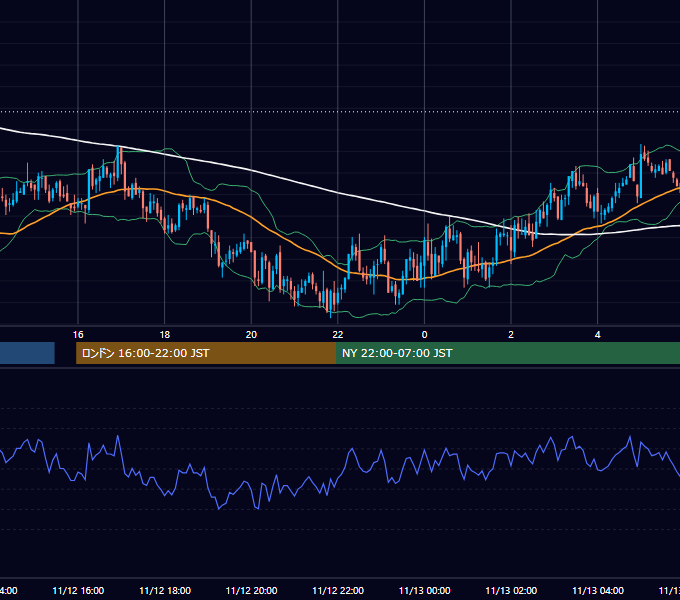The height and width of the screenshot is (600, 680).
Task: Click the ロンドン 16:00-22:00 JST session bar
Action: click(206, 353)
